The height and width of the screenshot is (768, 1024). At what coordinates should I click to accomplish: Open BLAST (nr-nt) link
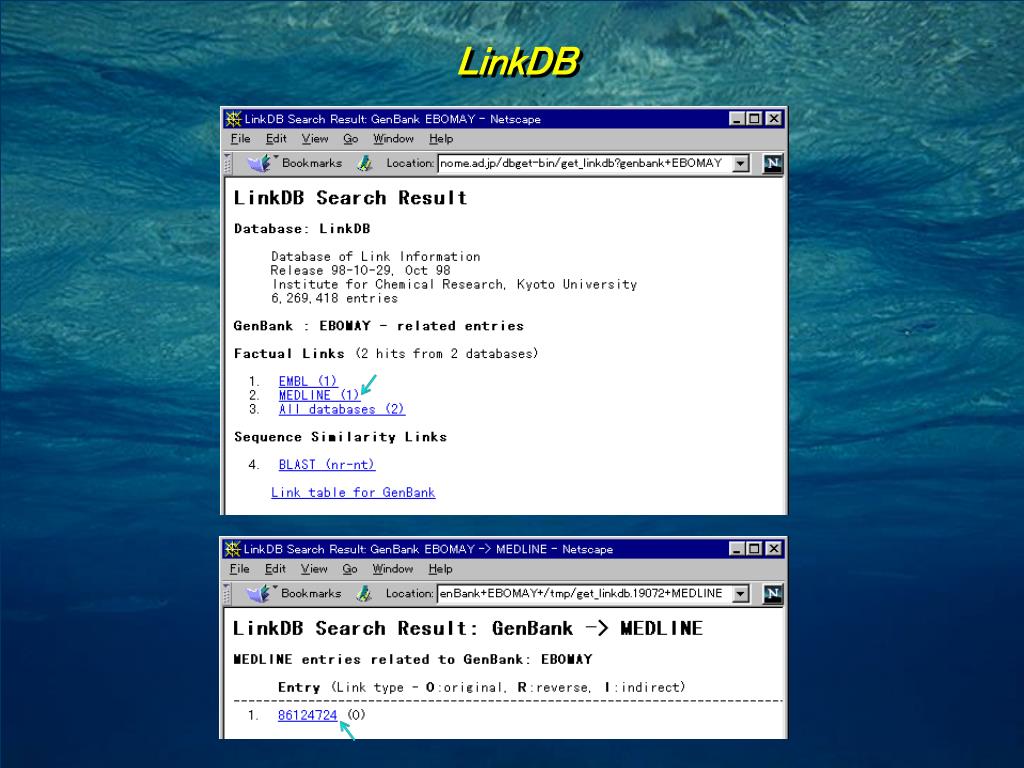tap(327, 465)
